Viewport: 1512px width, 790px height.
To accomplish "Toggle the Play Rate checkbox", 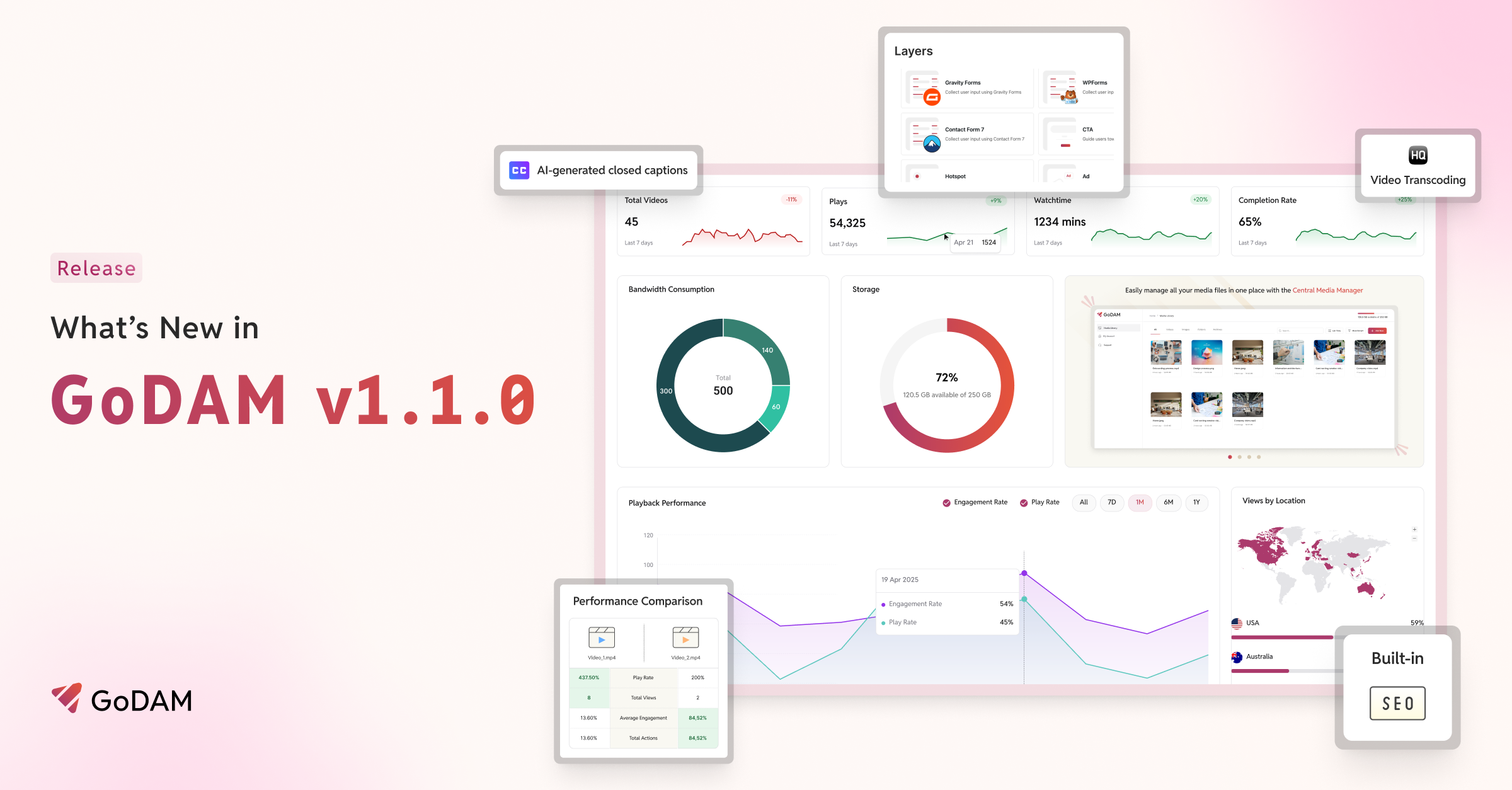I will point(1024,503).
